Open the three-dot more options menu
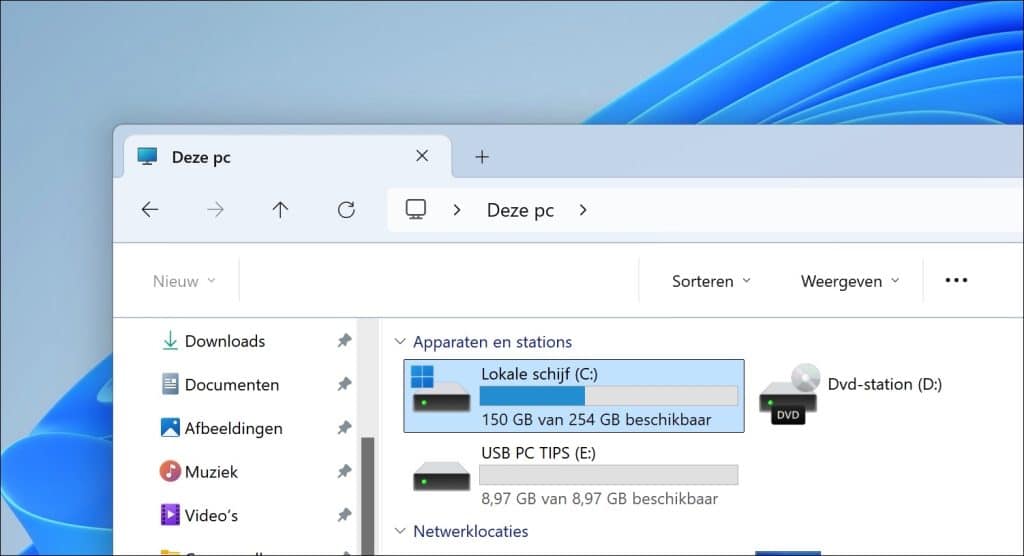Image resolution: width=1024 pixels, height=556 pixels. pos(956,280)
